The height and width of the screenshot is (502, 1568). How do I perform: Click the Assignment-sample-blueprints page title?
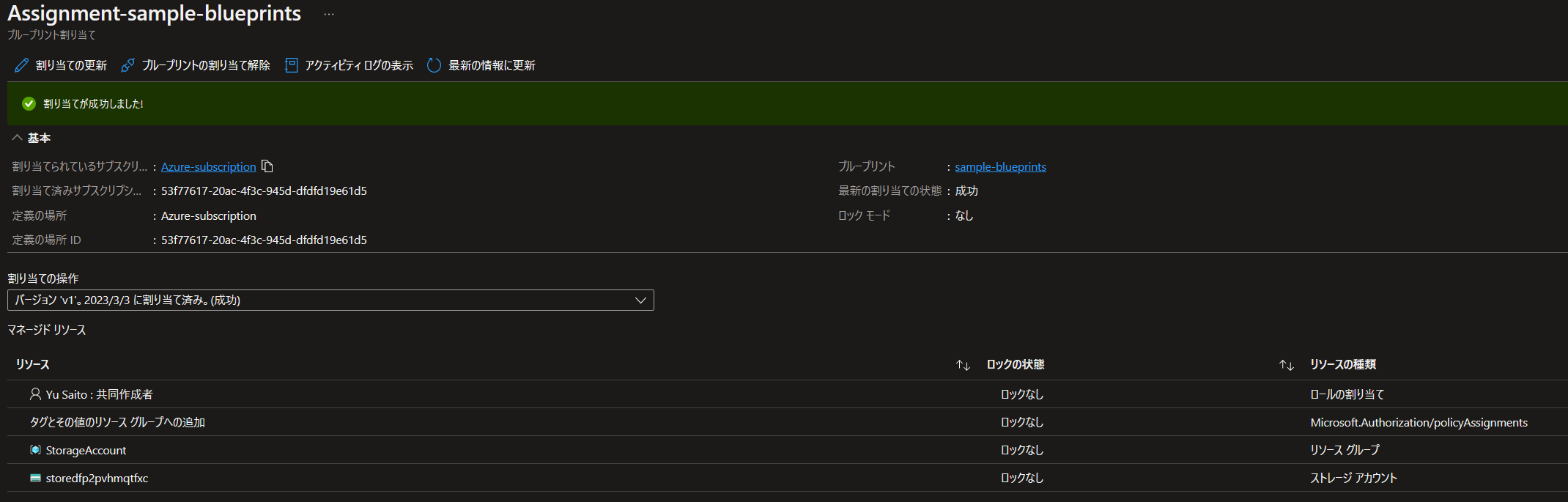point(154,13)
